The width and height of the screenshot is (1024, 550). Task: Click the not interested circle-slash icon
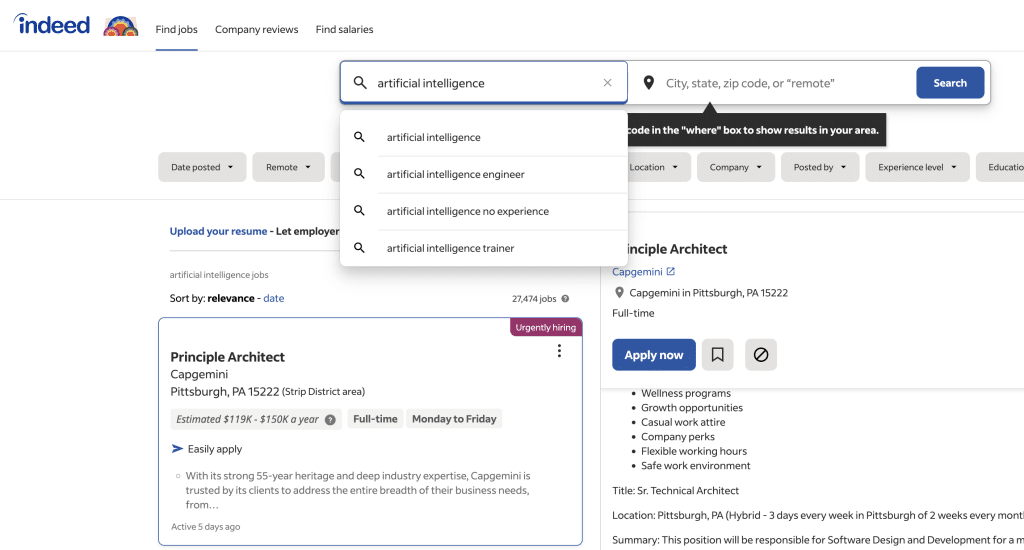[761, 355]
